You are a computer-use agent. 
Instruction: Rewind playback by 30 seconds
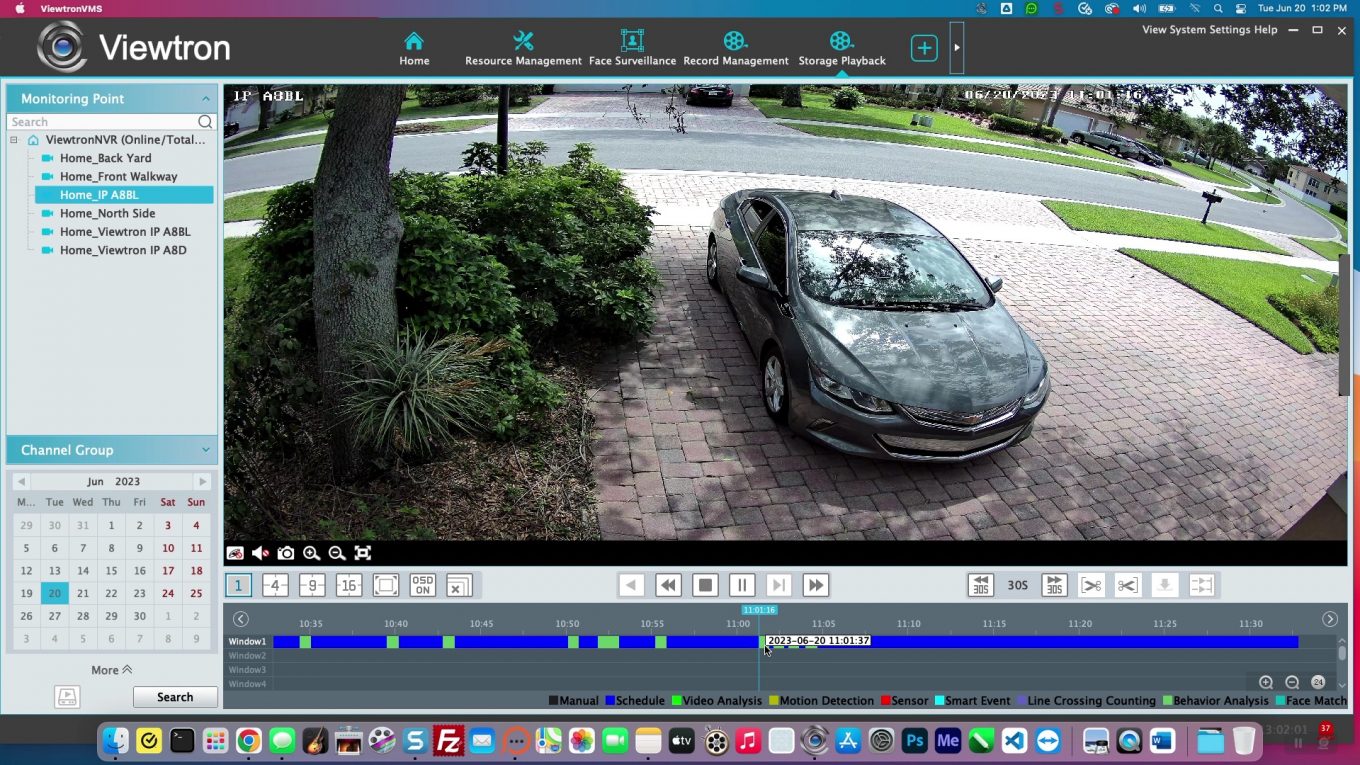981,585
